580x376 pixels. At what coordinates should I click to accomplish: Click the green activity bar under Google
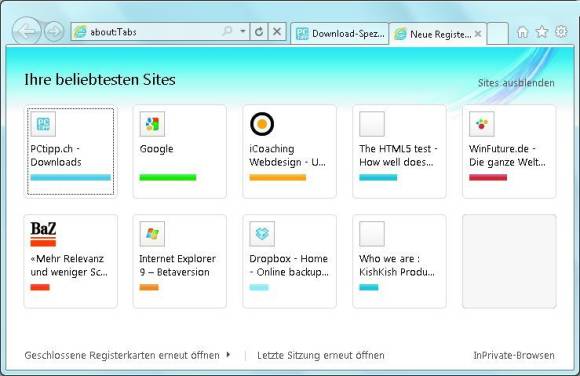coord(168,178)
